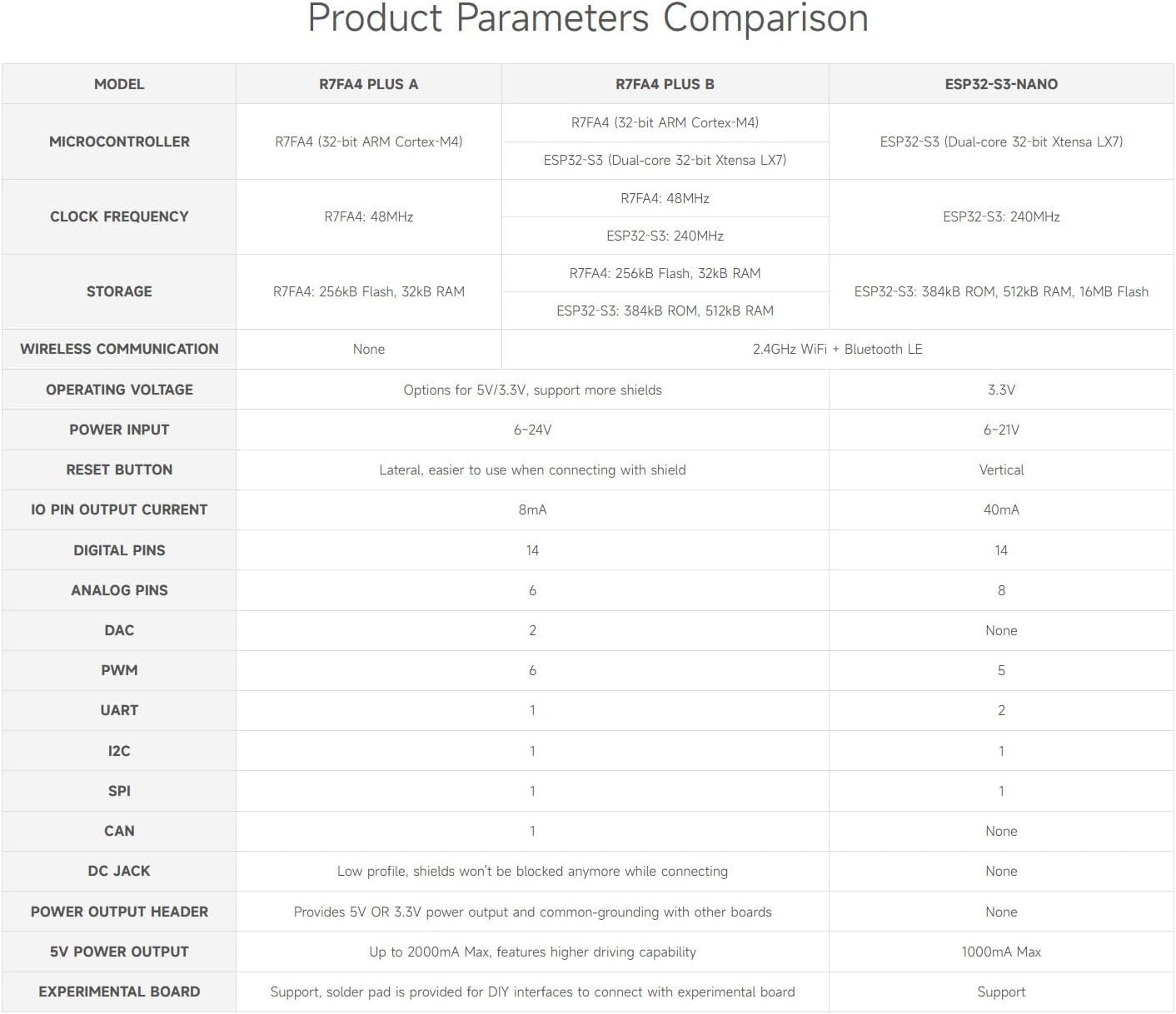
Task: Click the CAN row label
Action: (x=119, y=831)
